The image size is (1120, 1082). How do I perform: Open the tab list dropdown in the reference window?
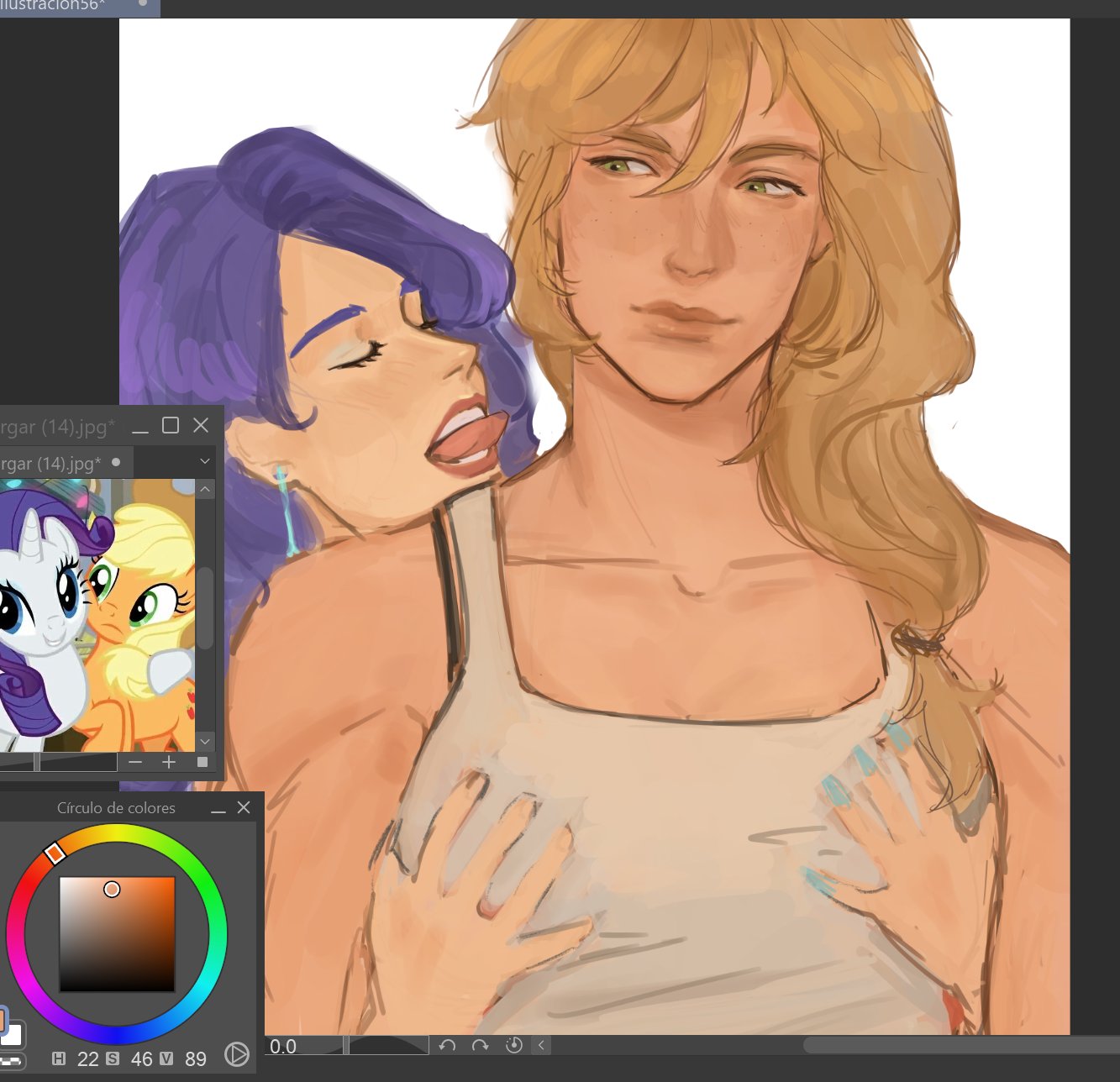tap(205, 461)
